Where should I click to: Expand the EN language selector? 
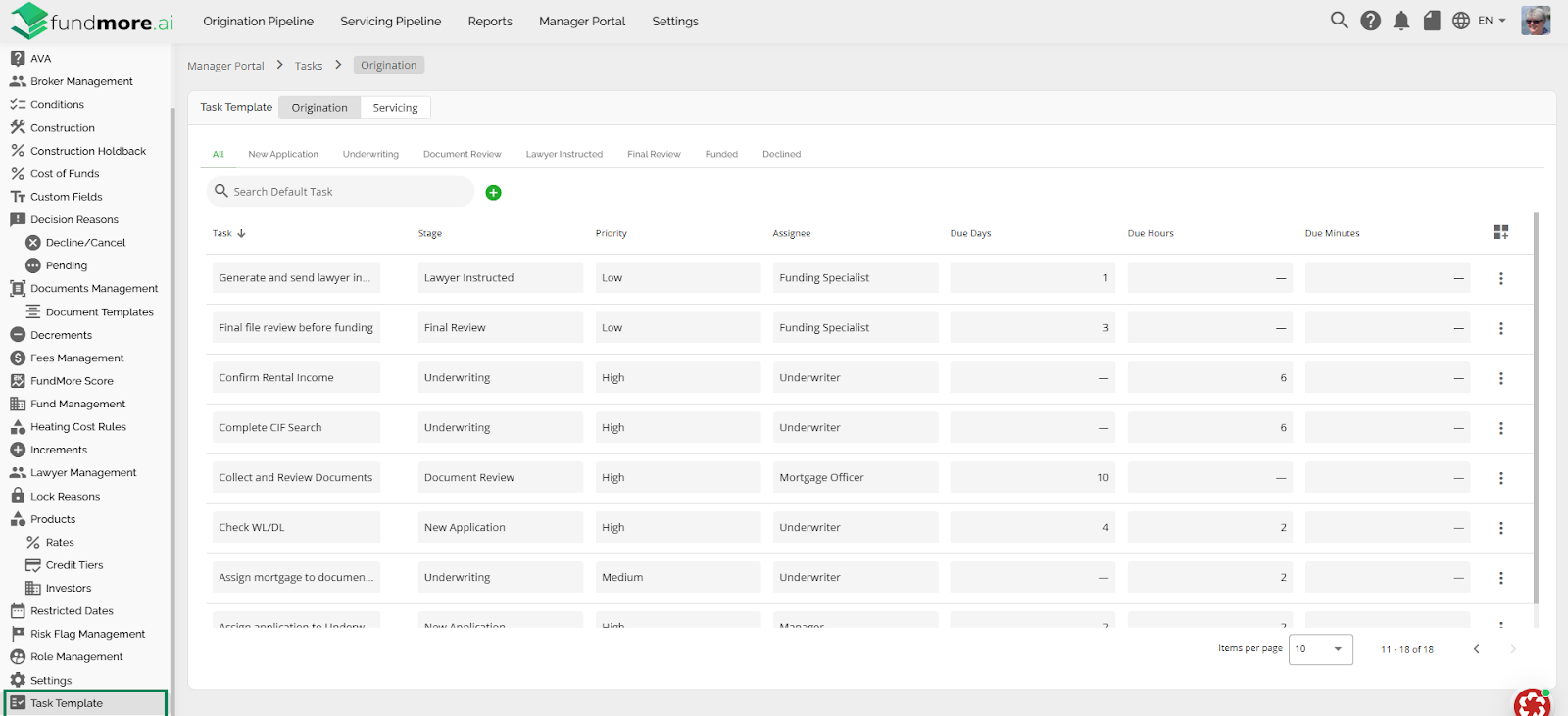point(1491,21)
